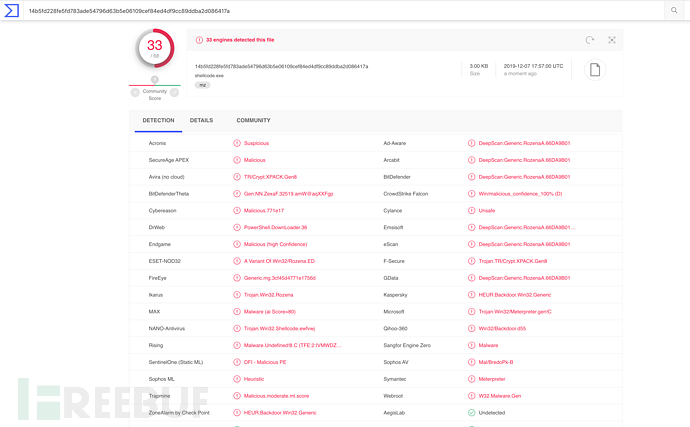Click the Qihoo-360 'Win32/Backdoor.d55' result
Screen dimensions: 690x427
(502, 328)
